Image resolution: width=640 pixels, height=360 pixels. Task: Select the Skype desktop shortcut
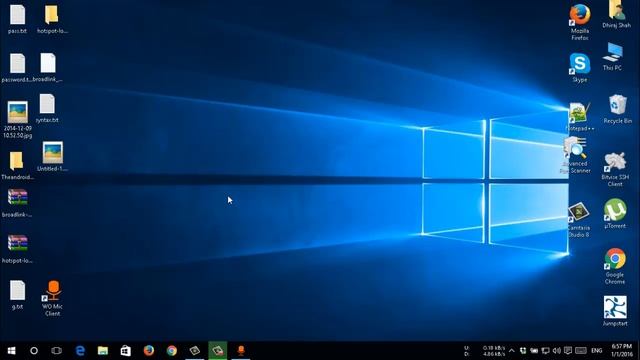[x=580, y=68]
